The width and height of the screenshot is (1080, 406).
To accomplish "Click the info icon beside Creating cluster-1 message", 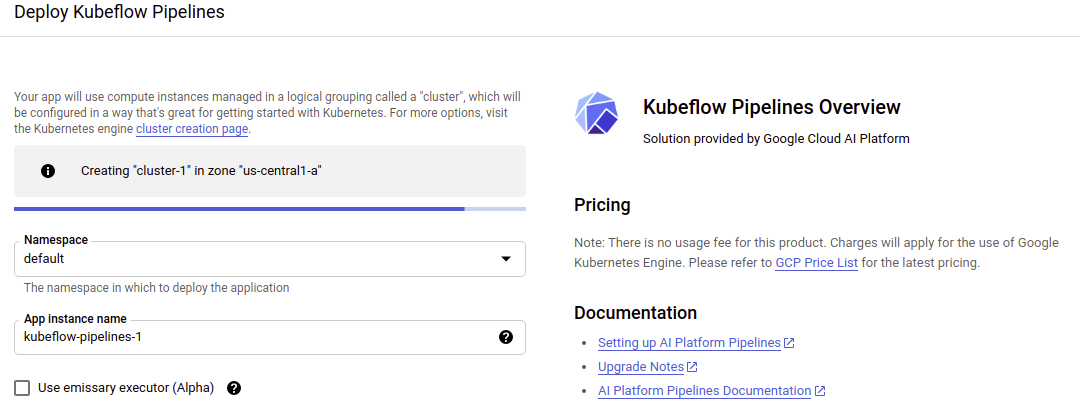I will pos(48,171).
